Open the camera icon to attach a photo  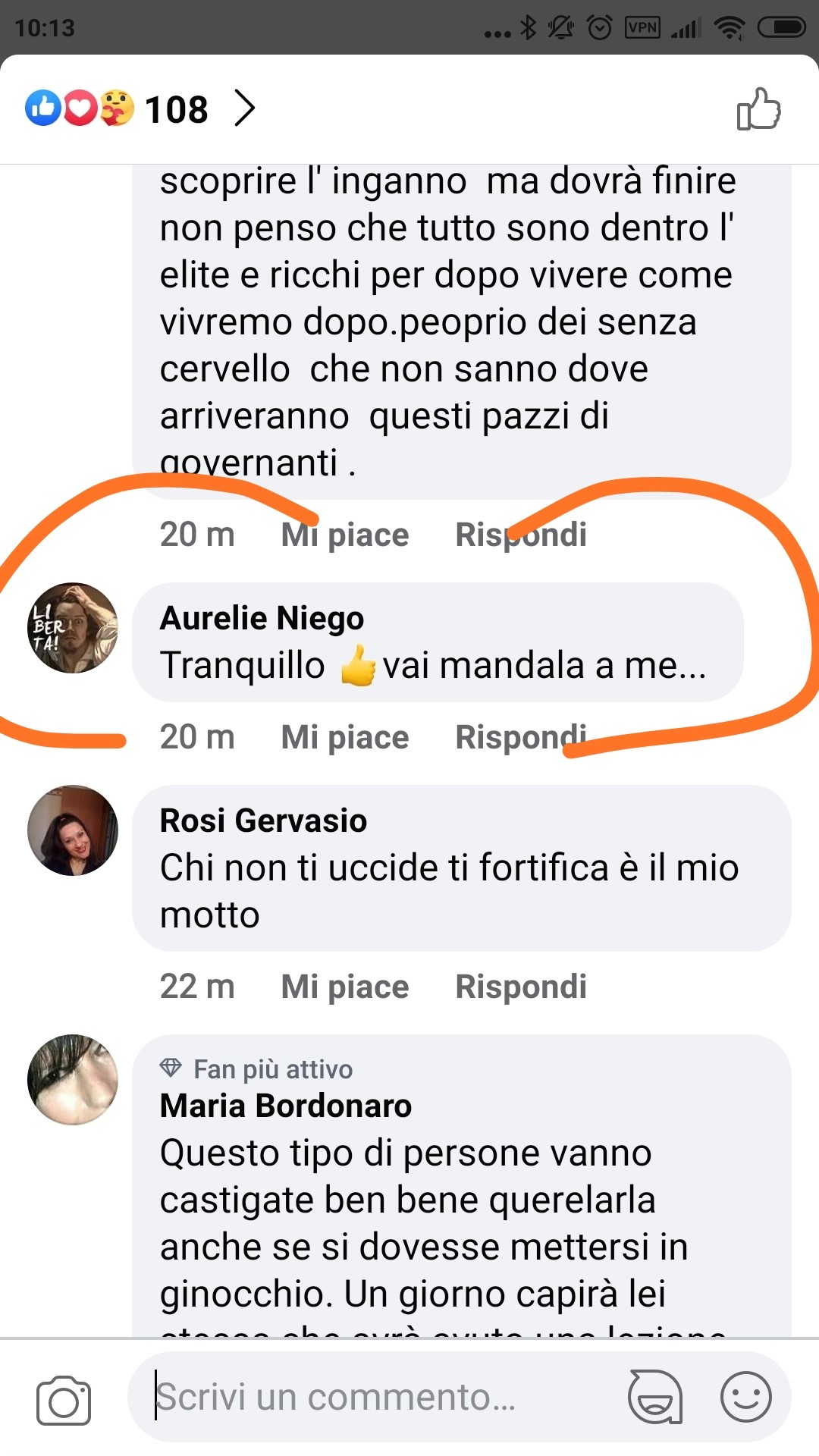tap(64, 1400)
